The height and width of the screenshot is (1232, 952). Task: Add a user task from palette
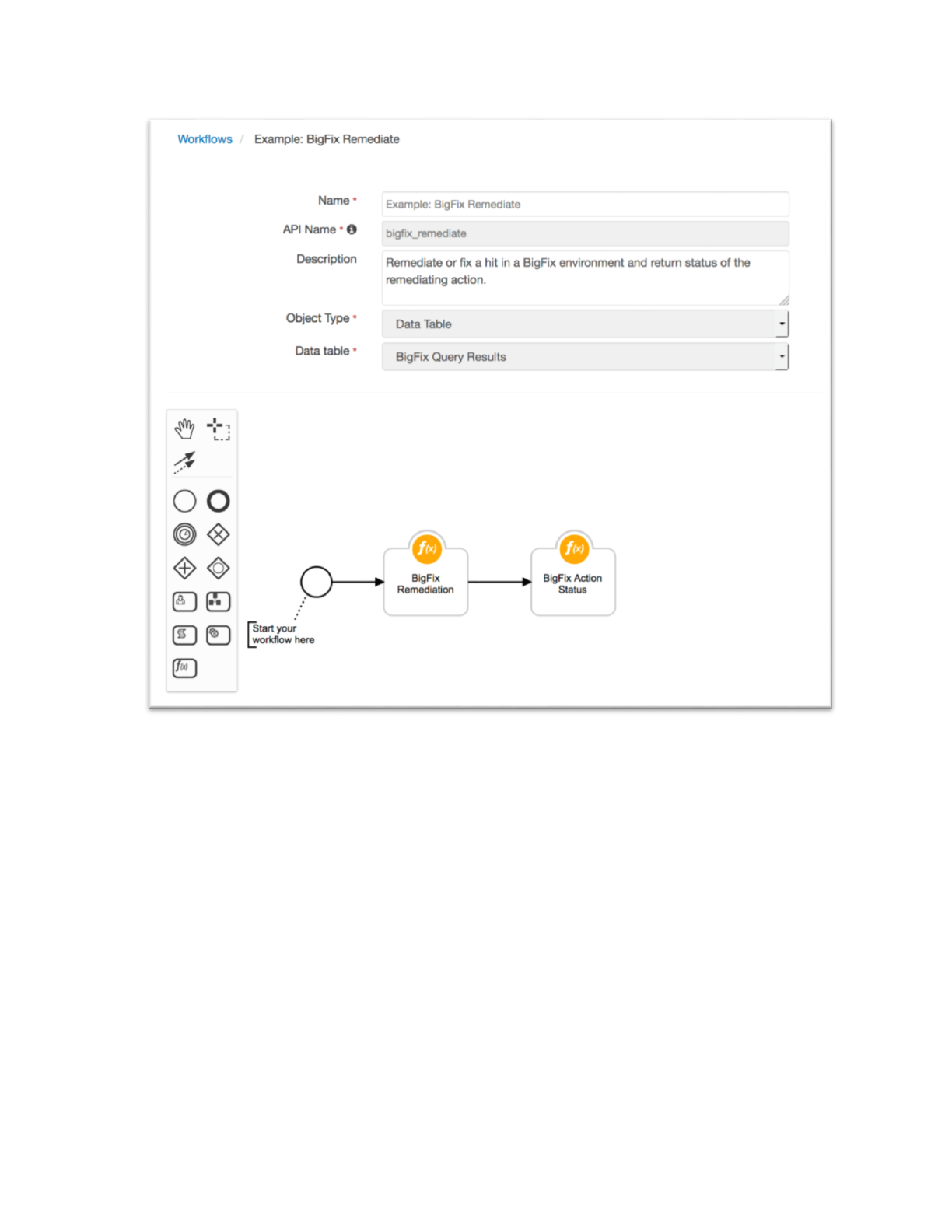(x=184, y=601)
